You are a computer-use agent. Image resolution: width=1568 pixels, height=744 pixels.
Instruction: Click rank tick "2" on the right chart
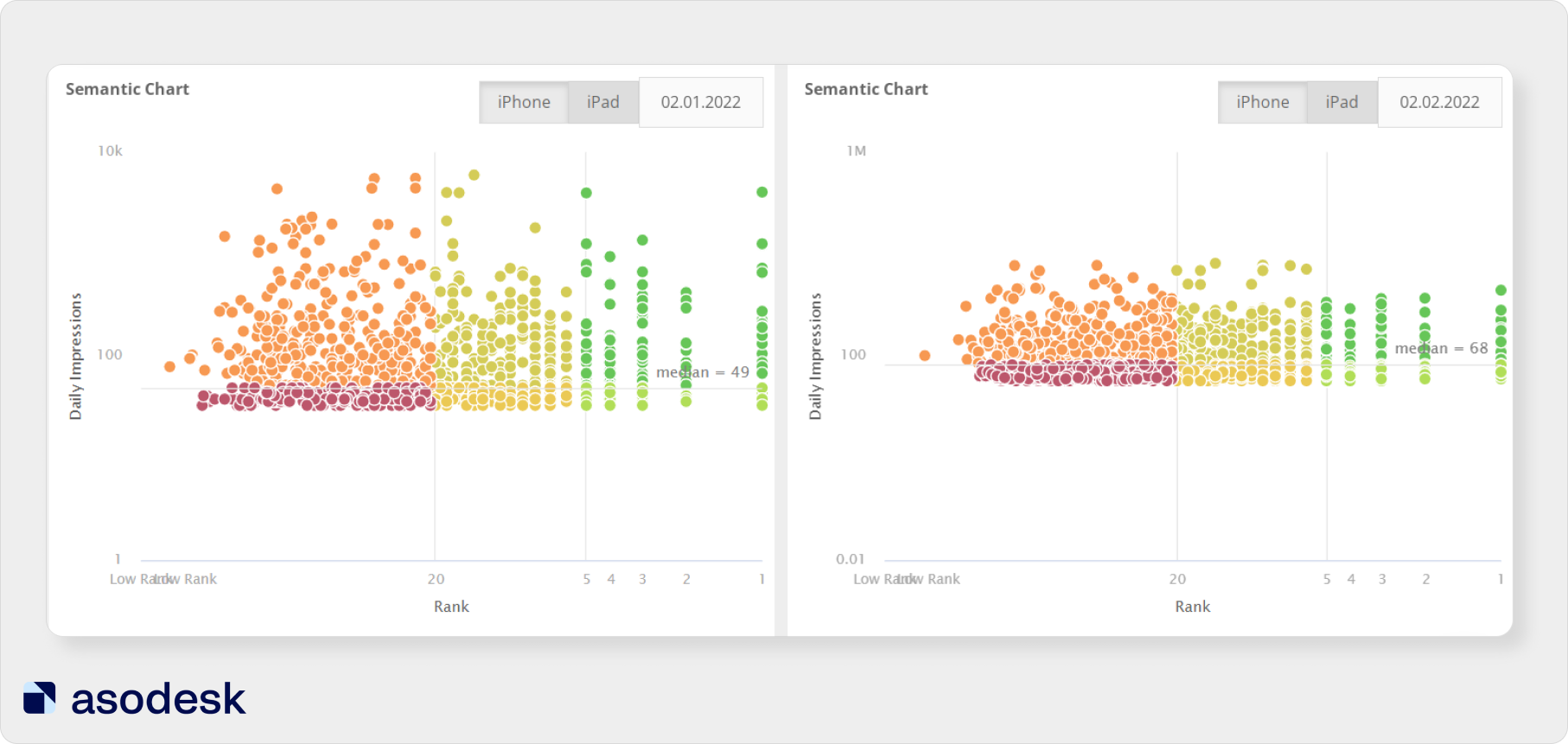click(1426, 579)
